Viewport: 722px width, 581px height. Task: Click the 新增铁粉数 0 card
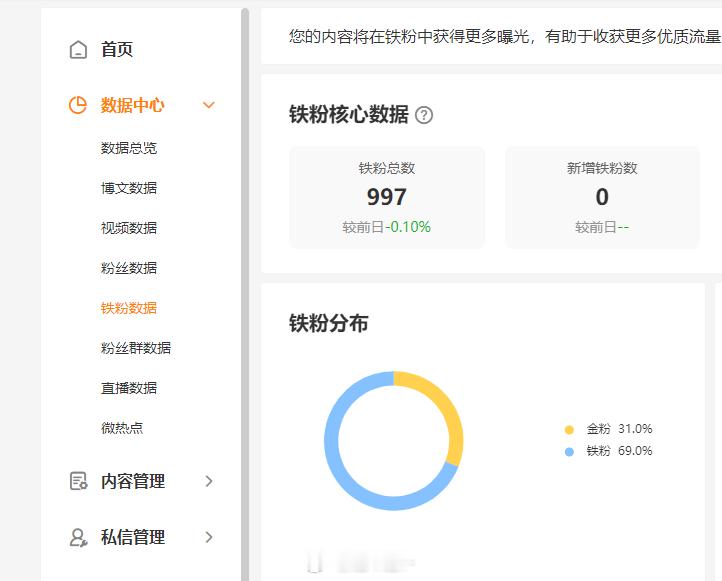click(602, 198)
